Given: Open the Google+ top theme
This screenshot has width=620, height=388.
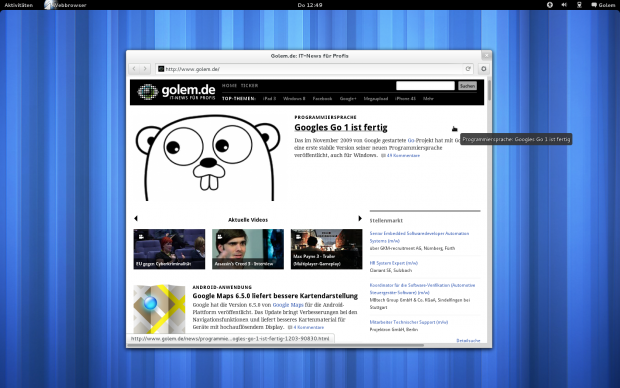Looking at the screenshot, I should tap(348, 98).
